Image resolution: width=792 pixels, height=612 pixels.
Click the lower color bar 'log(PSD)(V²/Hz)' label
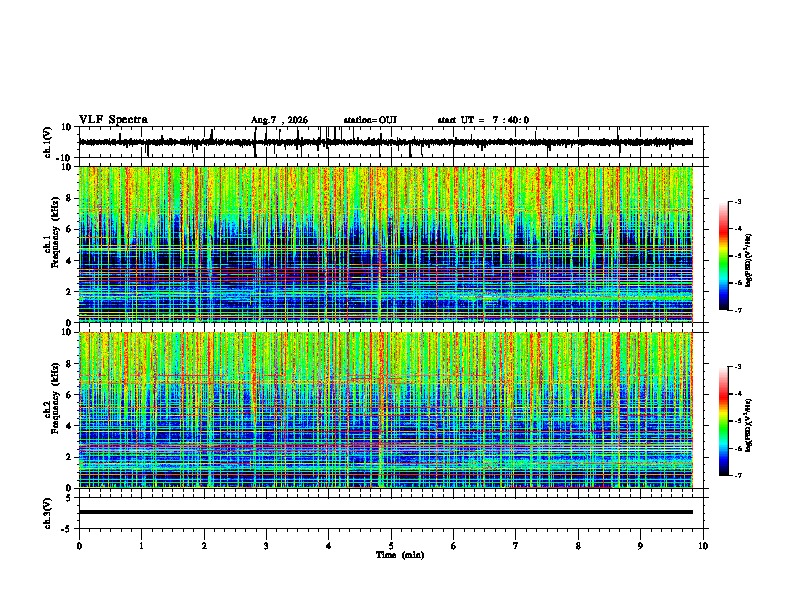[749, 426]
